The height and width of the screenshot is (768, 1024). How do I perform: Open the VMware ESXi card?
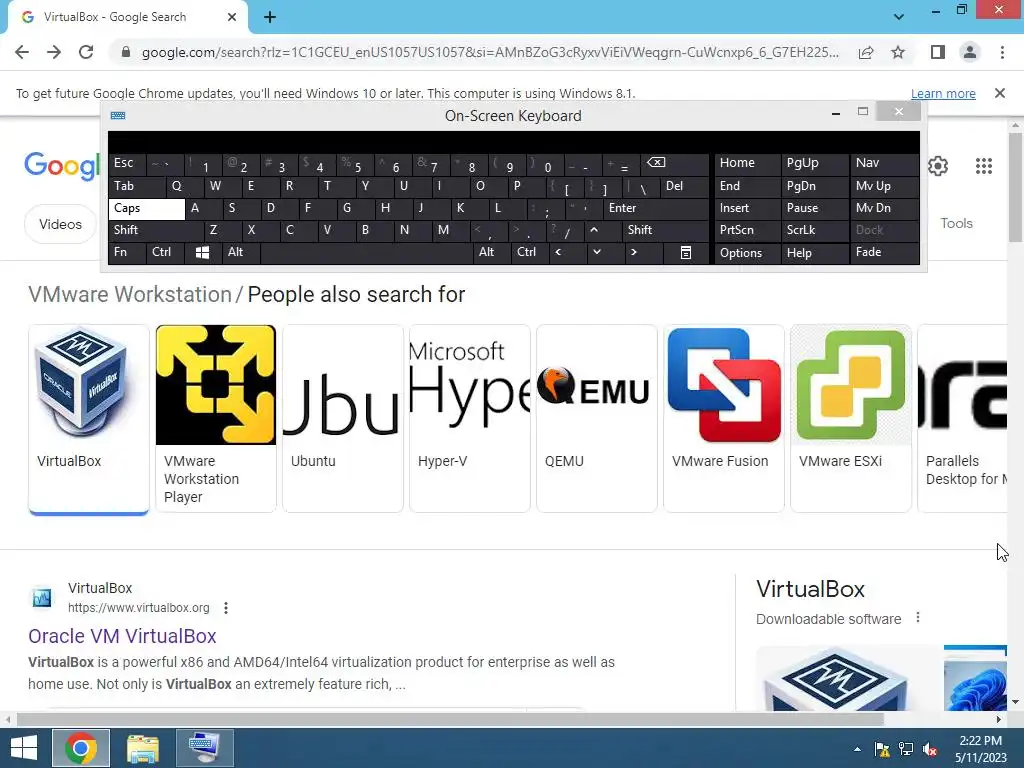851,418
